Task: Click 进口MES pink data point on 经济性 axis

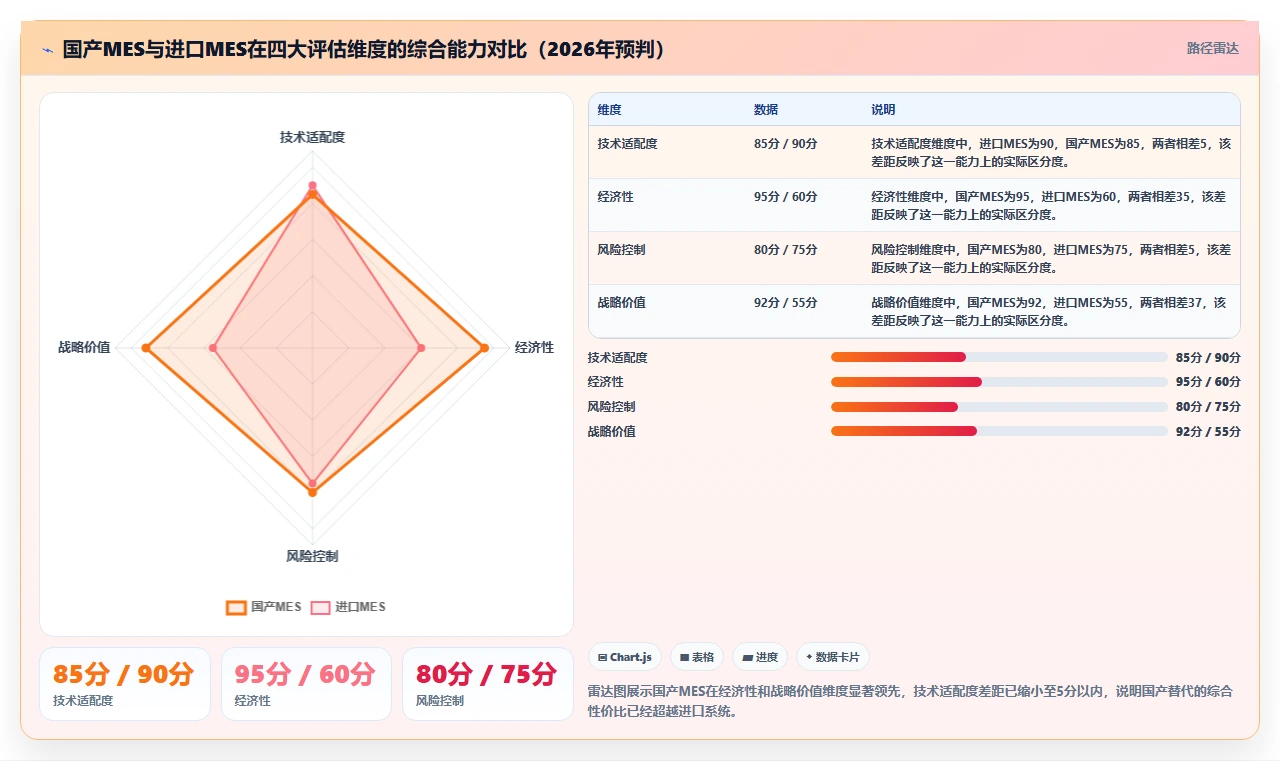Action: 421,348
